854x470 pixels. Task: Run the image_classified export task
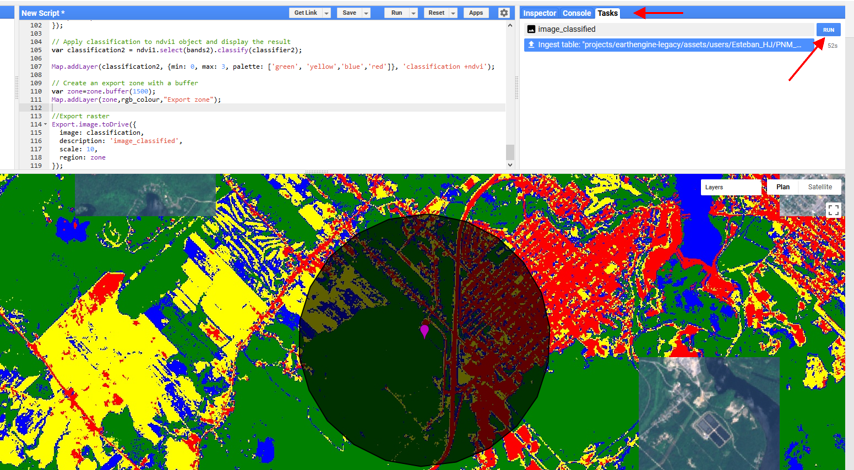828,30
